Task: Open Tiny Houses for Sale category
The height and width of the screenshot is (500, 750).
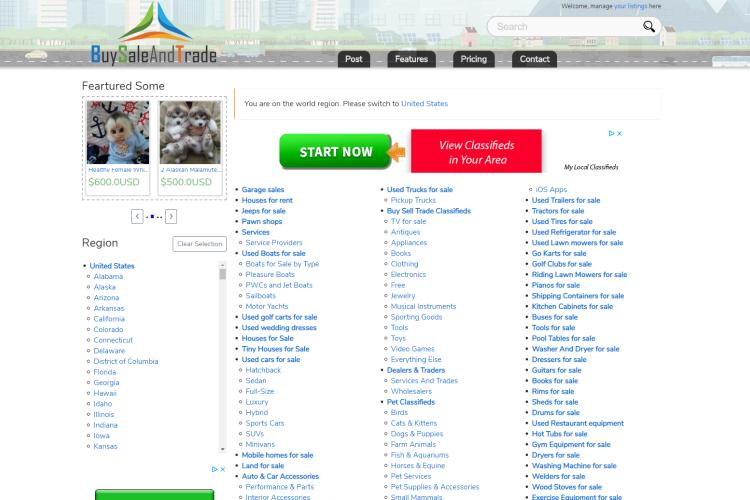Action: click(x=276, y=349)
